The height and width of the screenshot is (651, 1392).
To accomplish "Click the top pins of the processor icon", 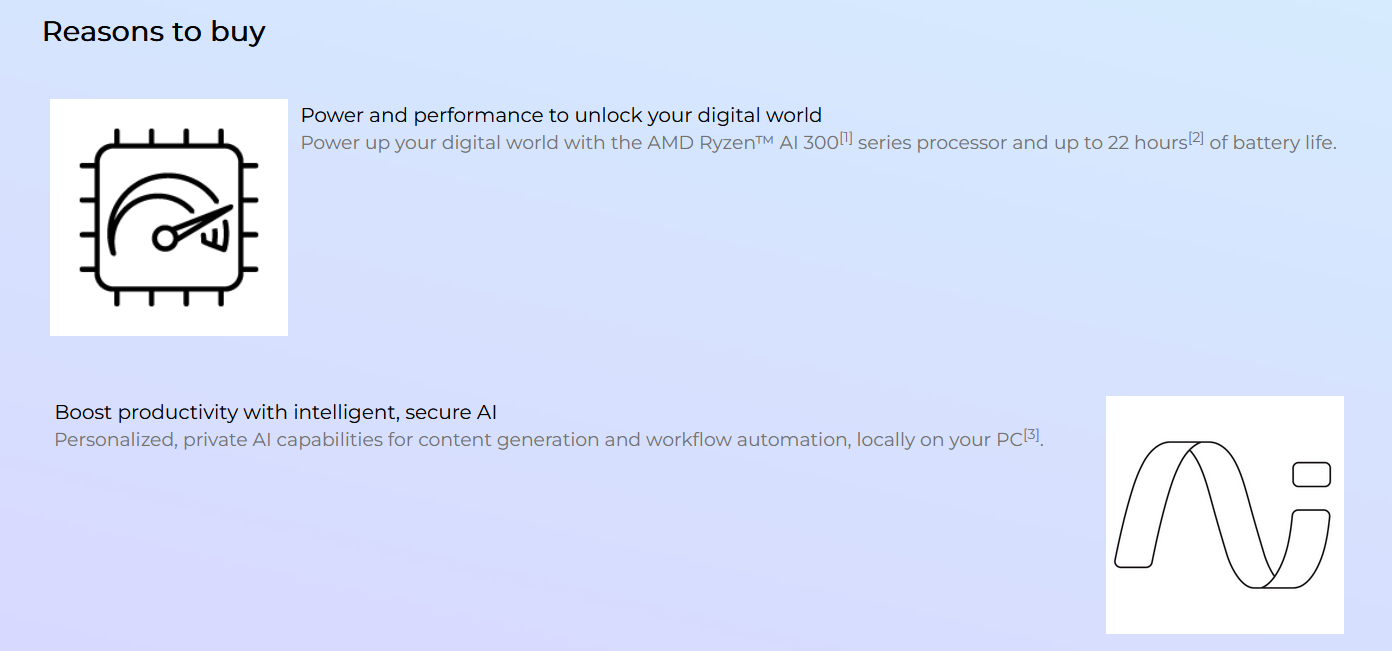I will [x=168, y=136].
